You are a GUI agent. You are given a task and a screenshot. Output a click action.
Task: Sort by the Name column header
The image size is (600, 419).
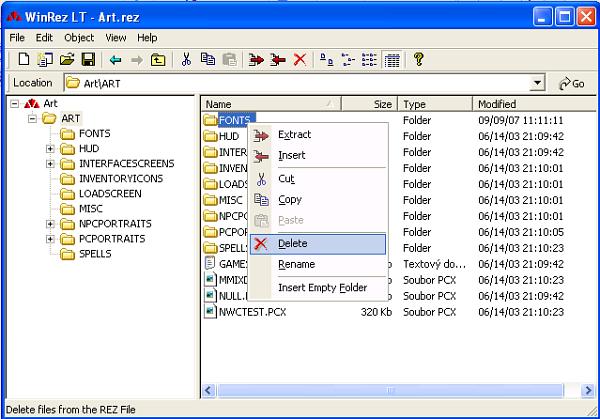271,104
